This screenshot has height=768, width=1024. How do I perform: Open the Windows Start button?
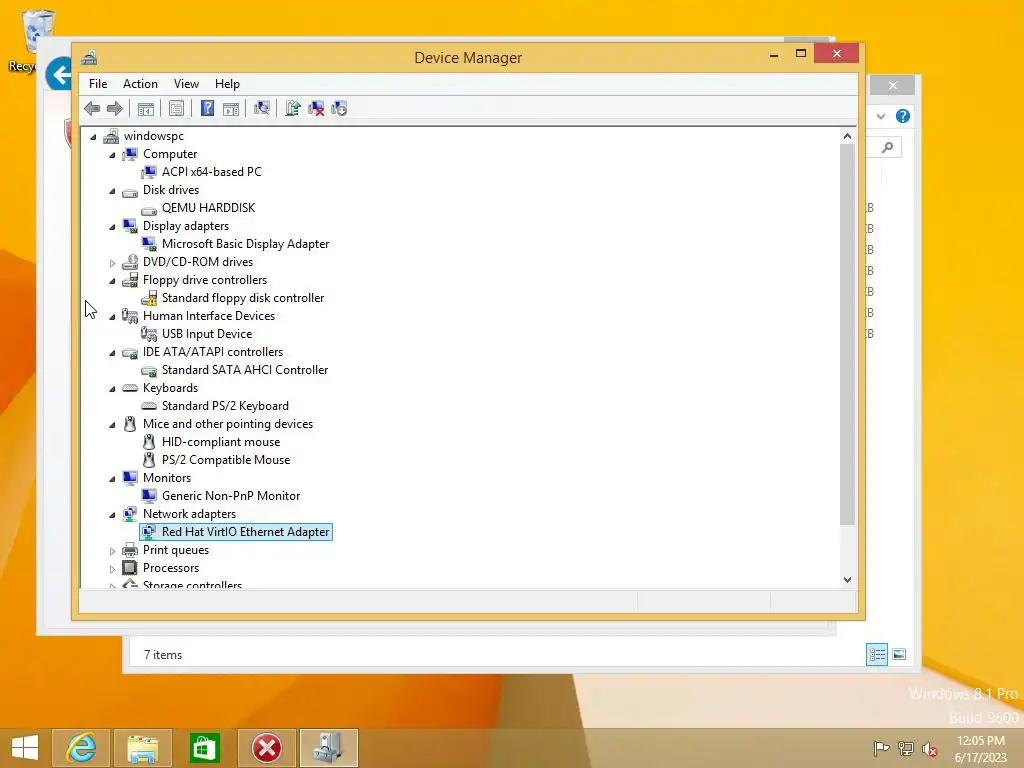[25, 748]
